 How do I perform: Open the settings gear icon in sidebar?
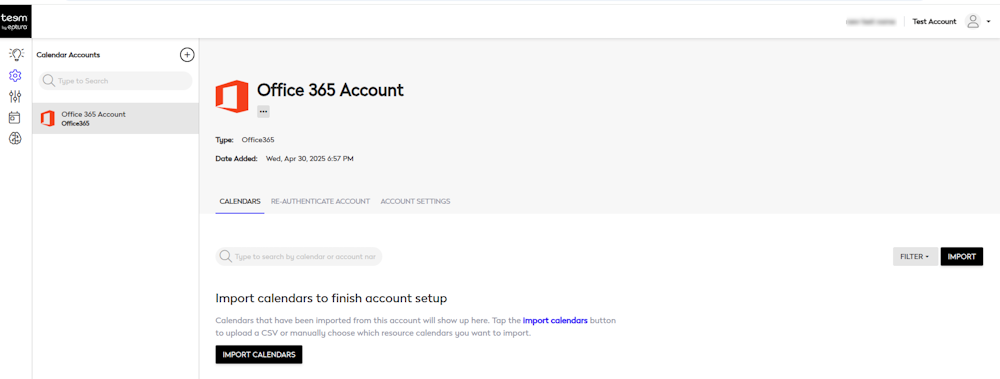click(15, 76)
